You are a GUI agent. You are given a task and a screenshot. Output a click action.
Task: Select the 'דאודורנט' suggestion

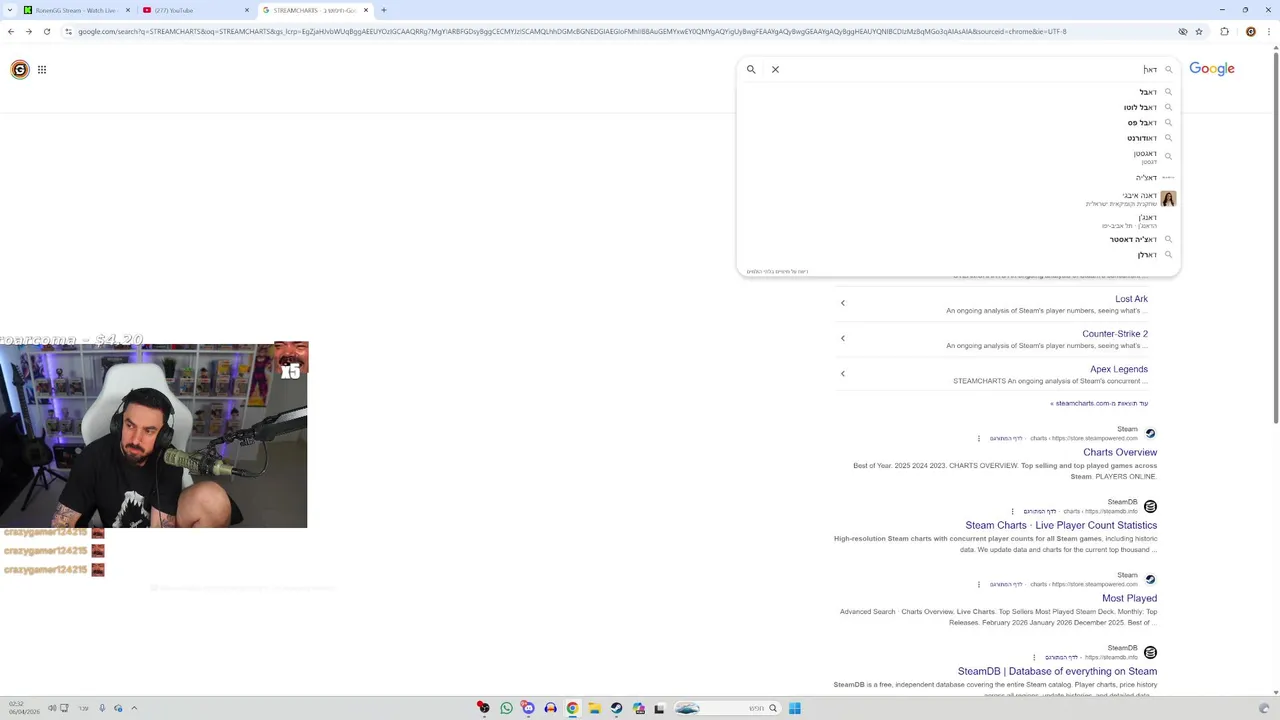coord(1142,138)
